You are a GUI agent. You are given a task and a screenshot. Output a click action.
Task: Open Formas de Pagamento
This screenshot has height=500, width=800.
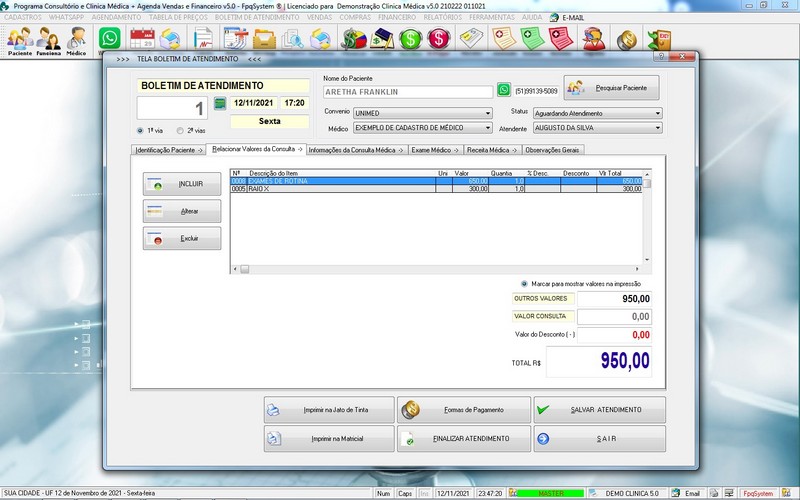464,410
